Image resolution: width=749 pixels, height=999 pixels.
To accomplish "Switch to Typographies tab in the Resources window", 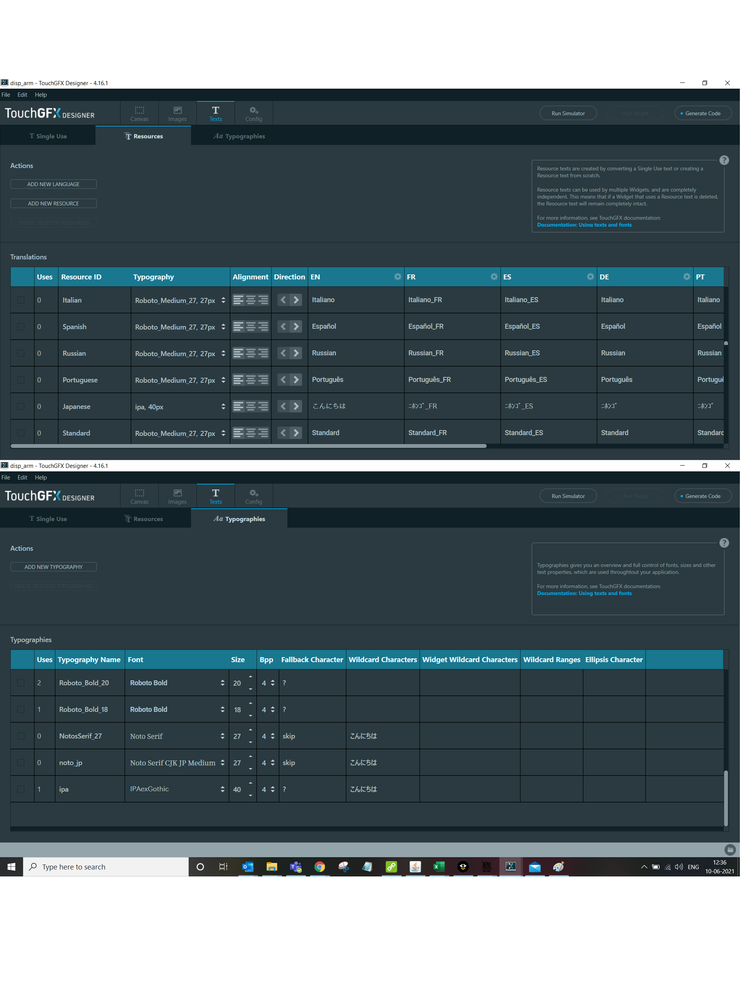I will pyautogui.click(x=239, y=136).
